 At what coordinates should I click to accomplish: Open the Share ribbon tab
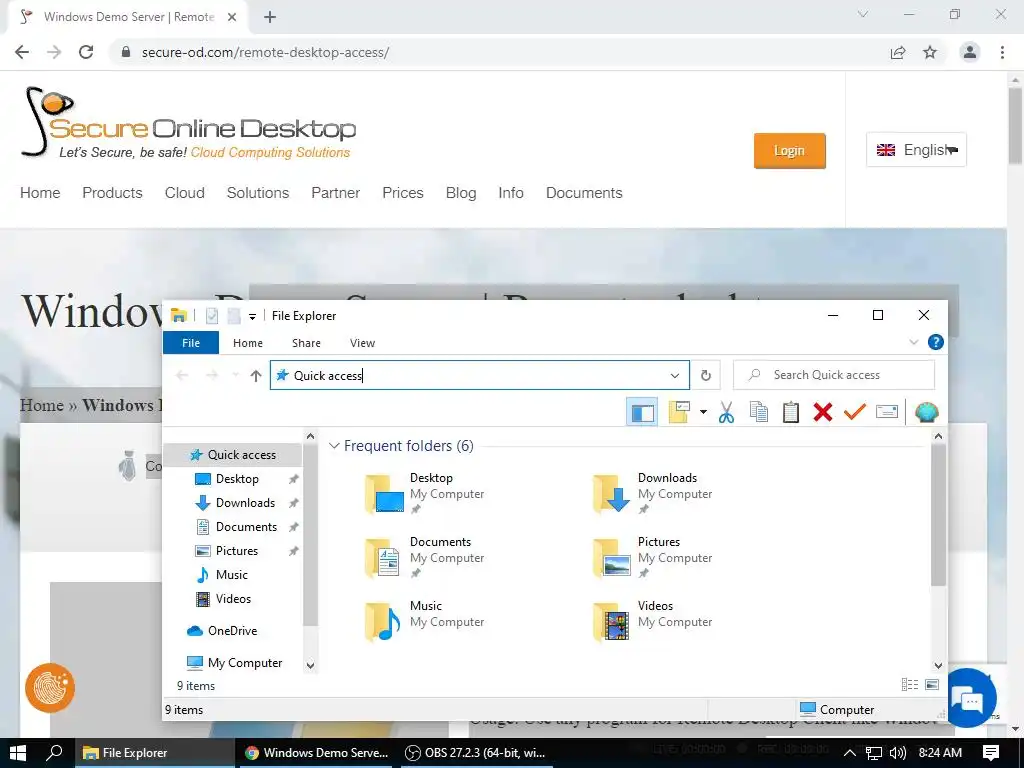point(306,343)
